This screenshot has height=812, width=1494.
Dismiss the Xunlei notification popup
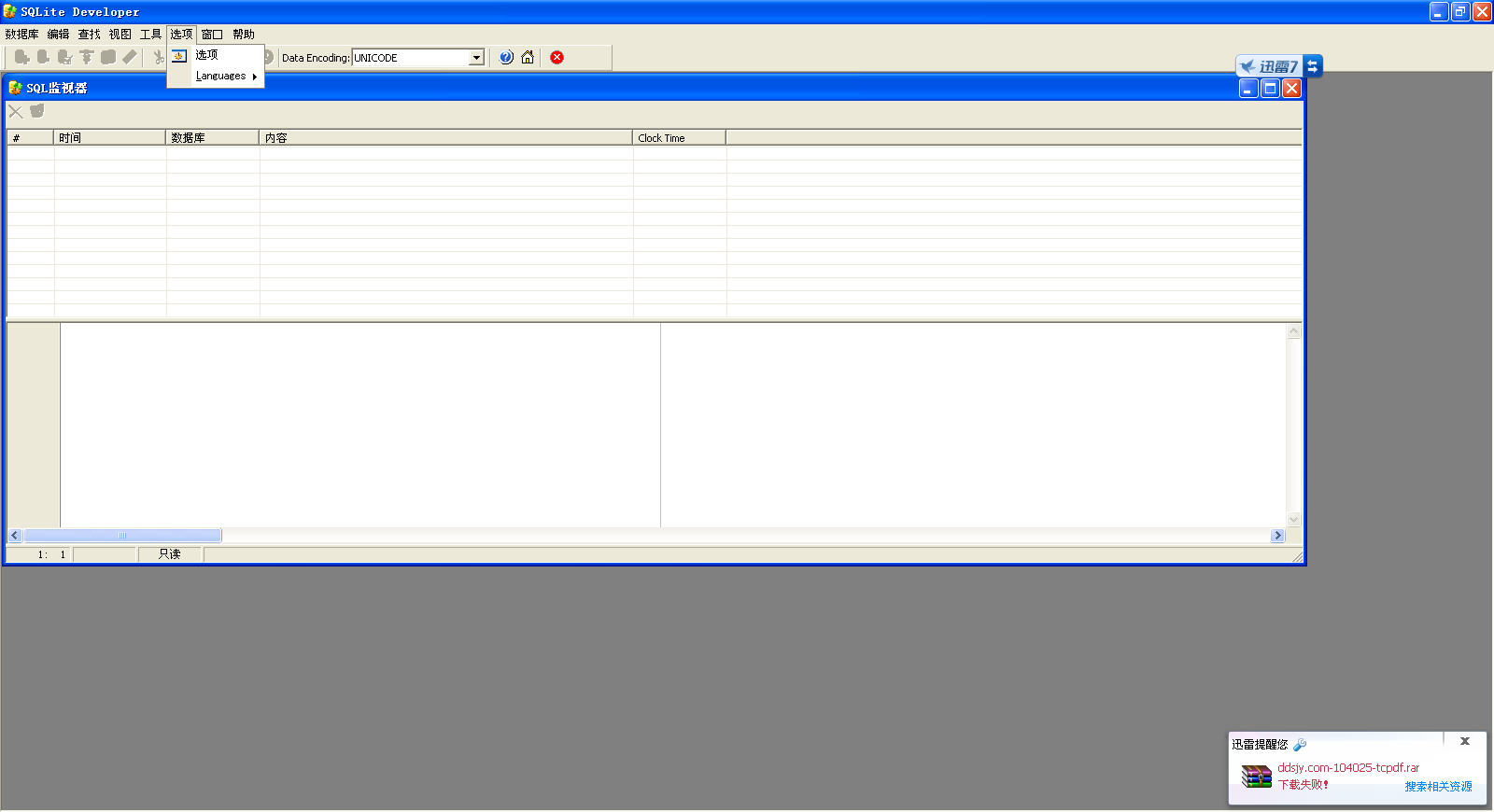click(1465, 741)
